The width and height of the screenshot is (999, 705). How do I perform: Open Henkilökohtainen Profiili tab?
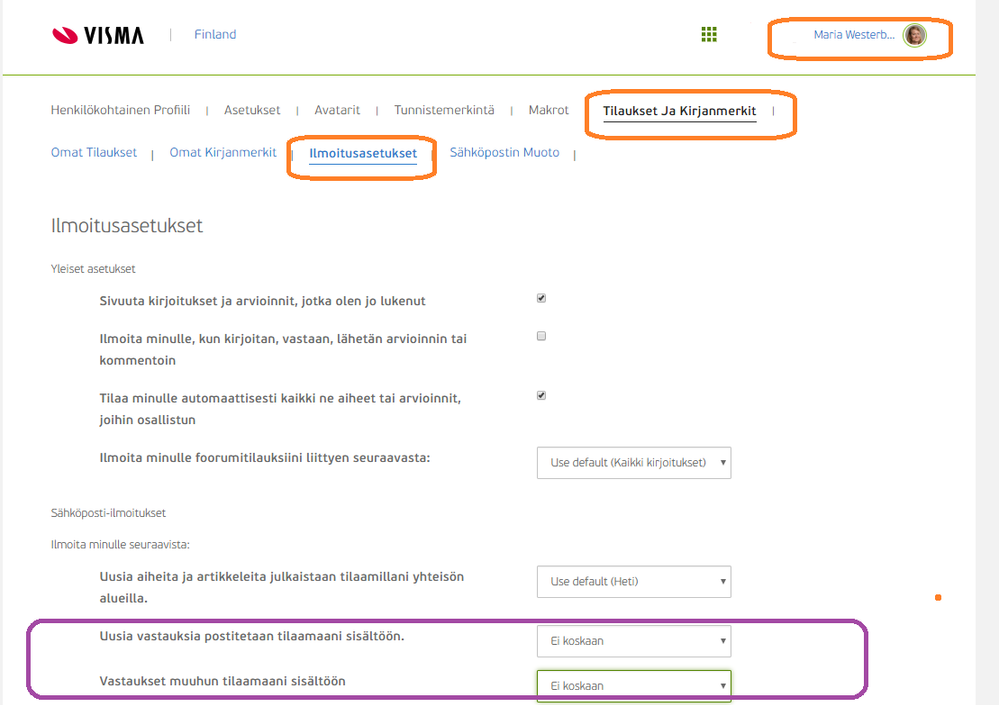tap(120, 110)
